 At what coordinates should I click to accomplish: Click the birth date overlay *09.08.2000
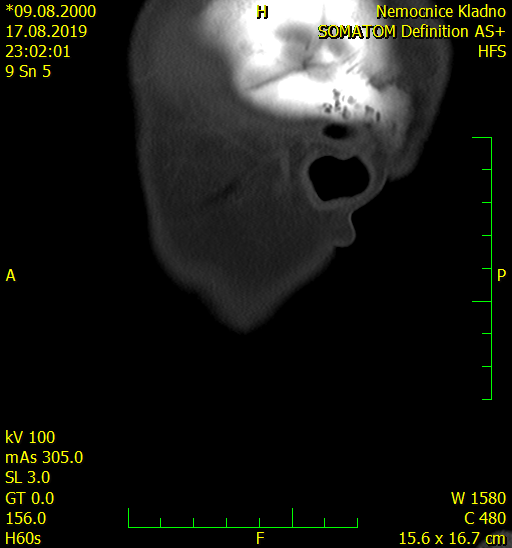(x=51, y=12)
